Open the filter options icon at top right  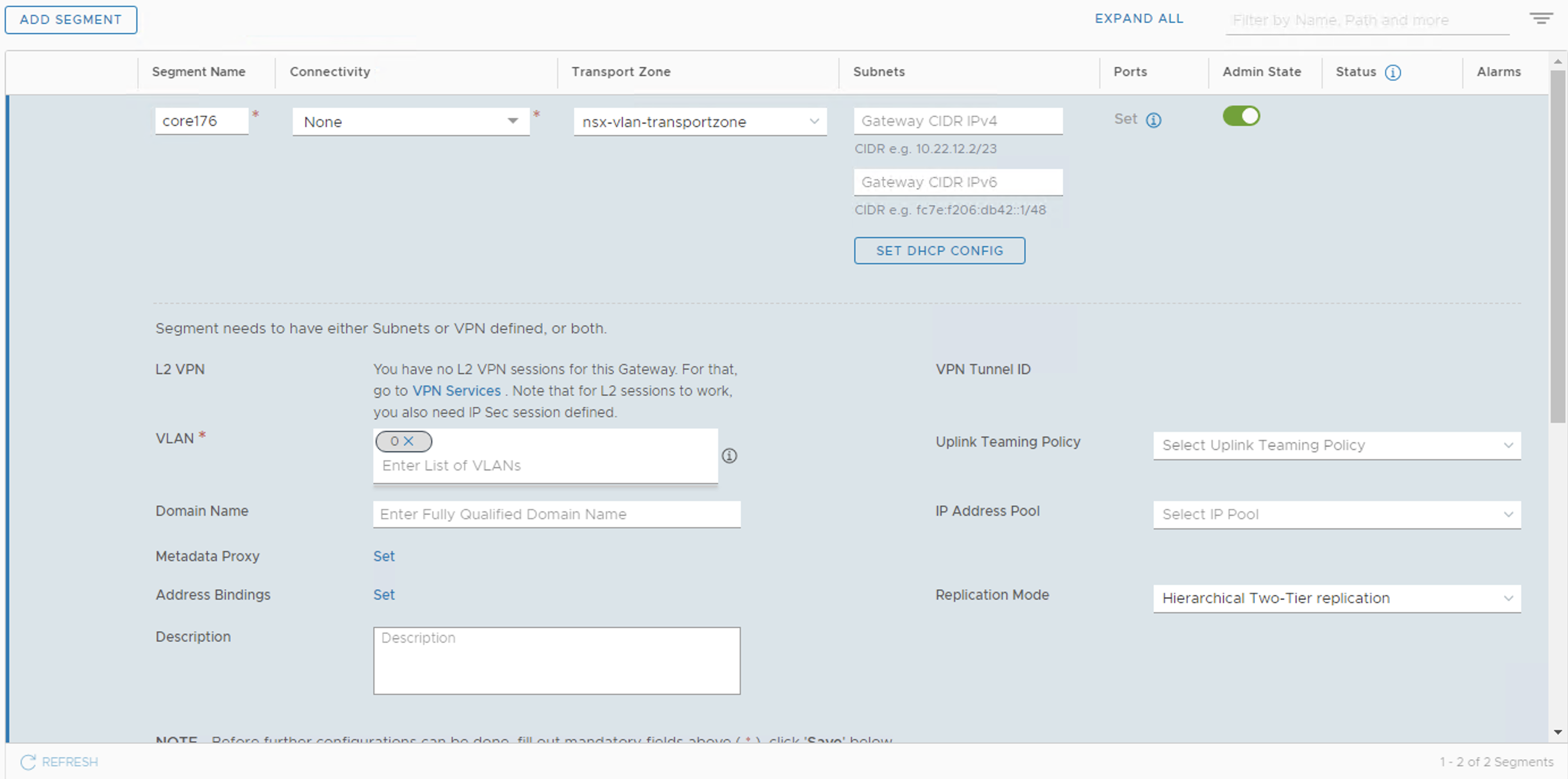pos(1541,19)
